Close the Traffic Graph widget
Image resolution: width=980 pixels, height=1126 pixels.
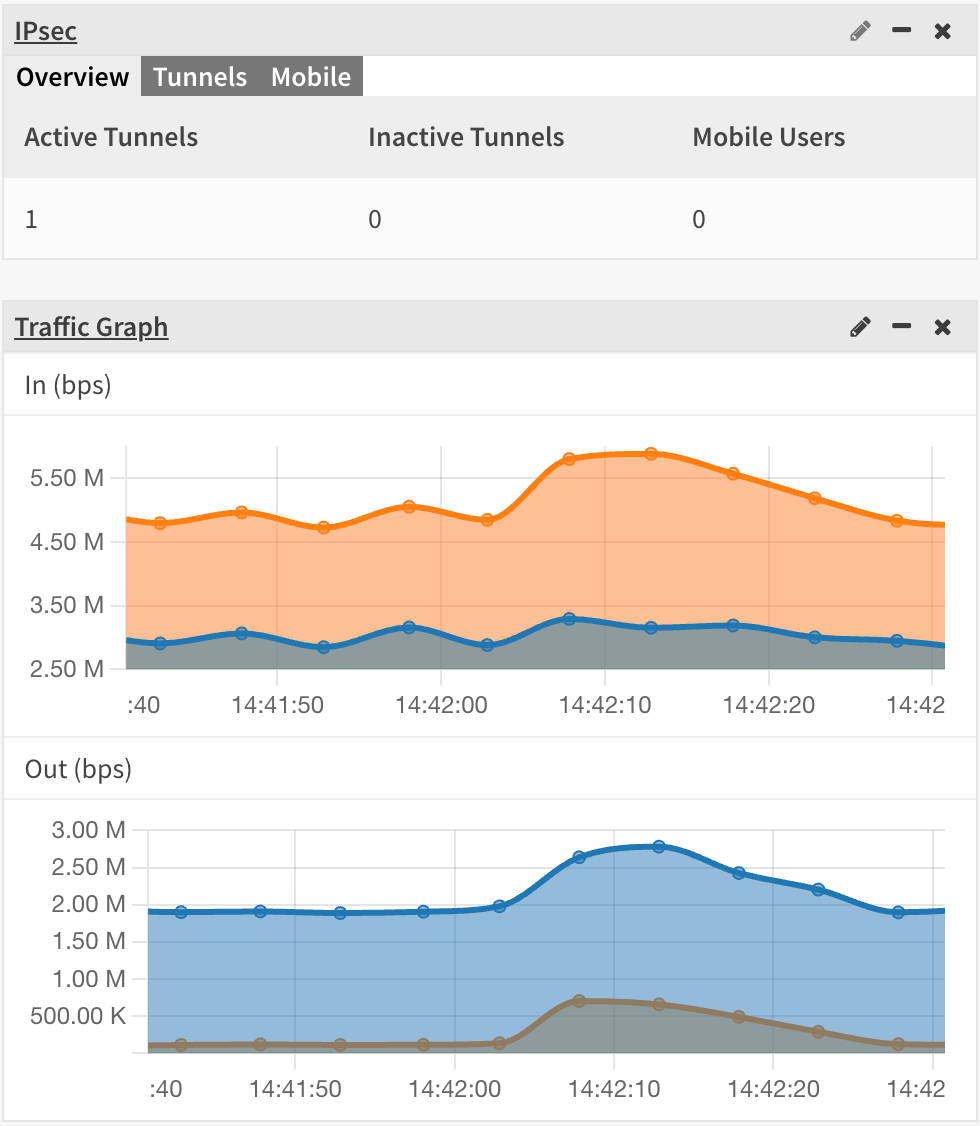(x=941, y=327)
